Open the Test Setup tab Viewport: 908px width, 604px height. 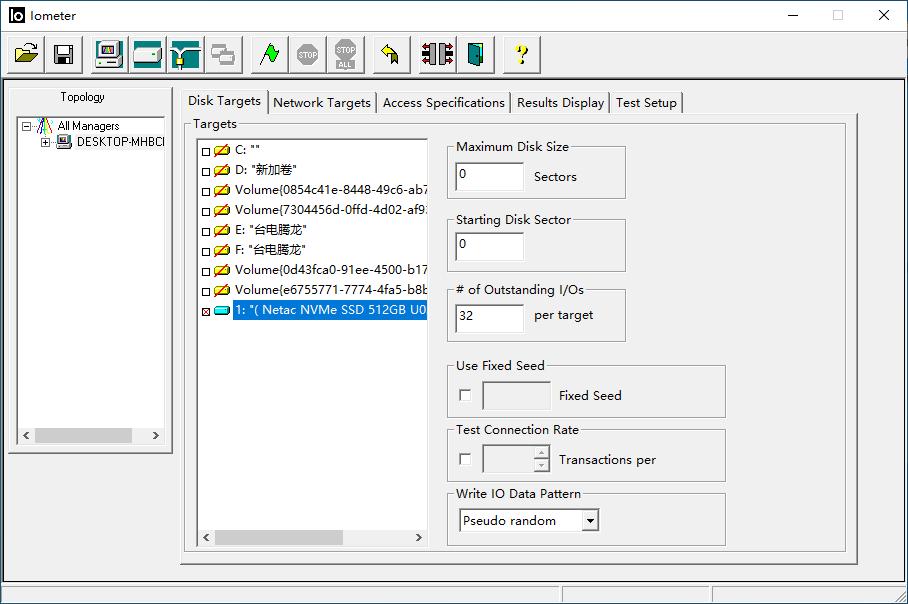(646, 103)
